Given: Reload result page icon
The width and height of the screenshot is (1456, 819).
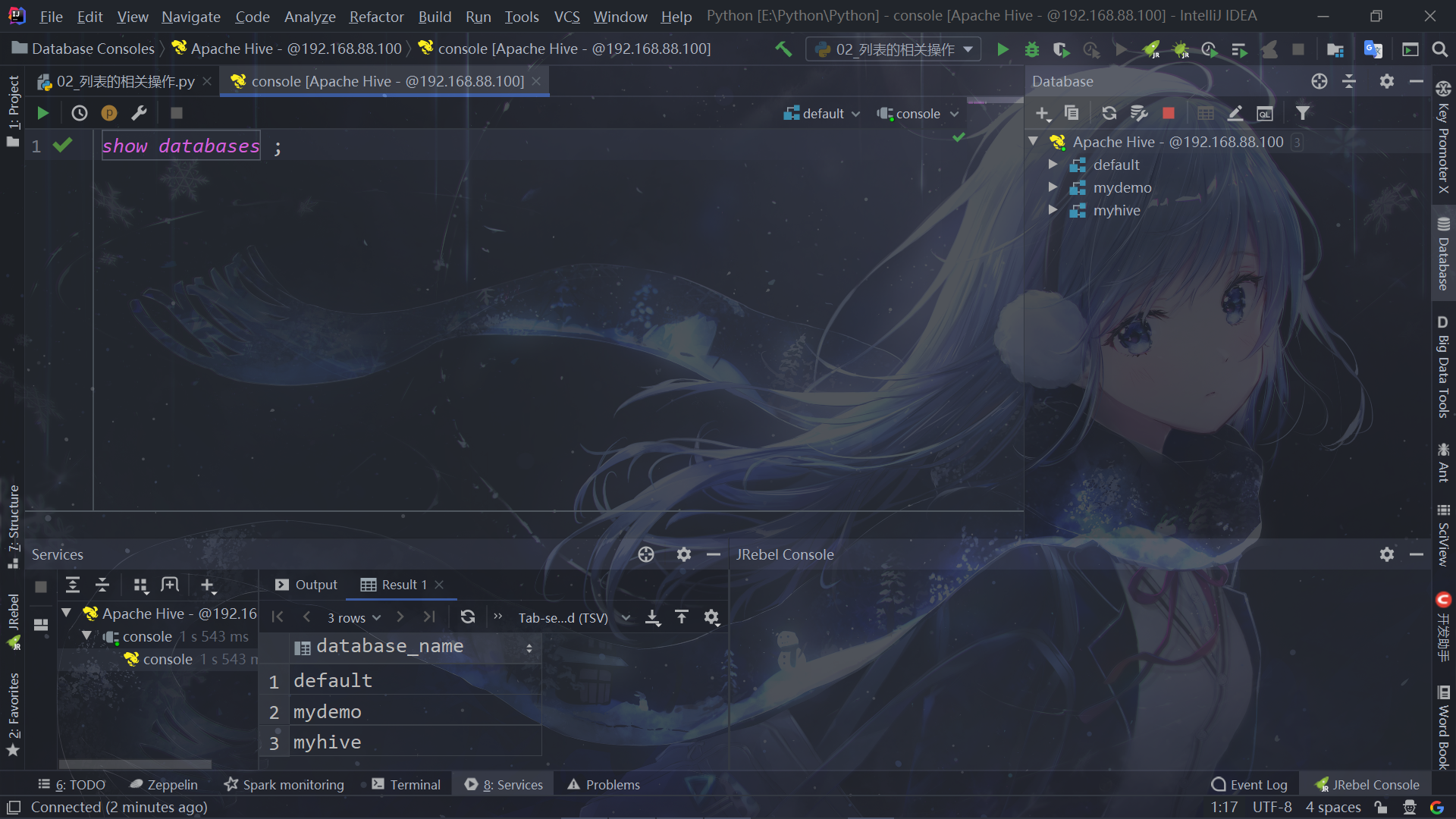Looking at the screenshot, I should coord(468,617).
